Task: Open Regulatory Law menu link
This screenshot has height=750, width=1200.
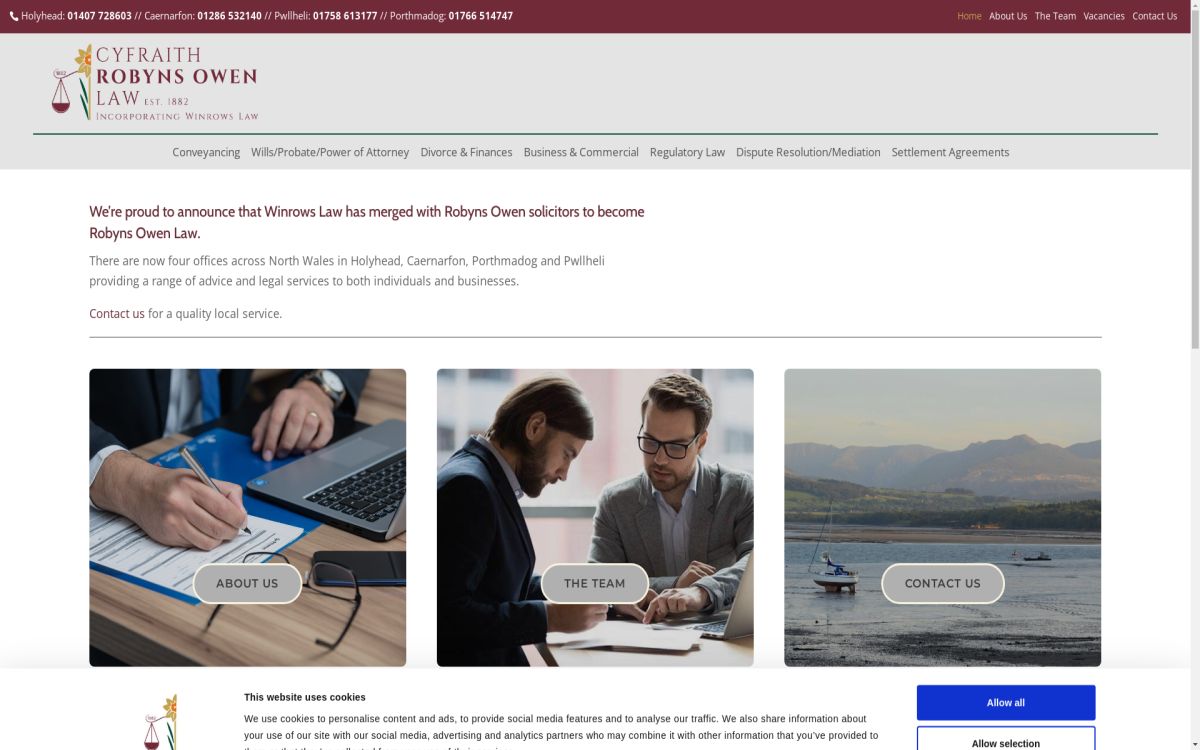Action: tap(687, 152)
